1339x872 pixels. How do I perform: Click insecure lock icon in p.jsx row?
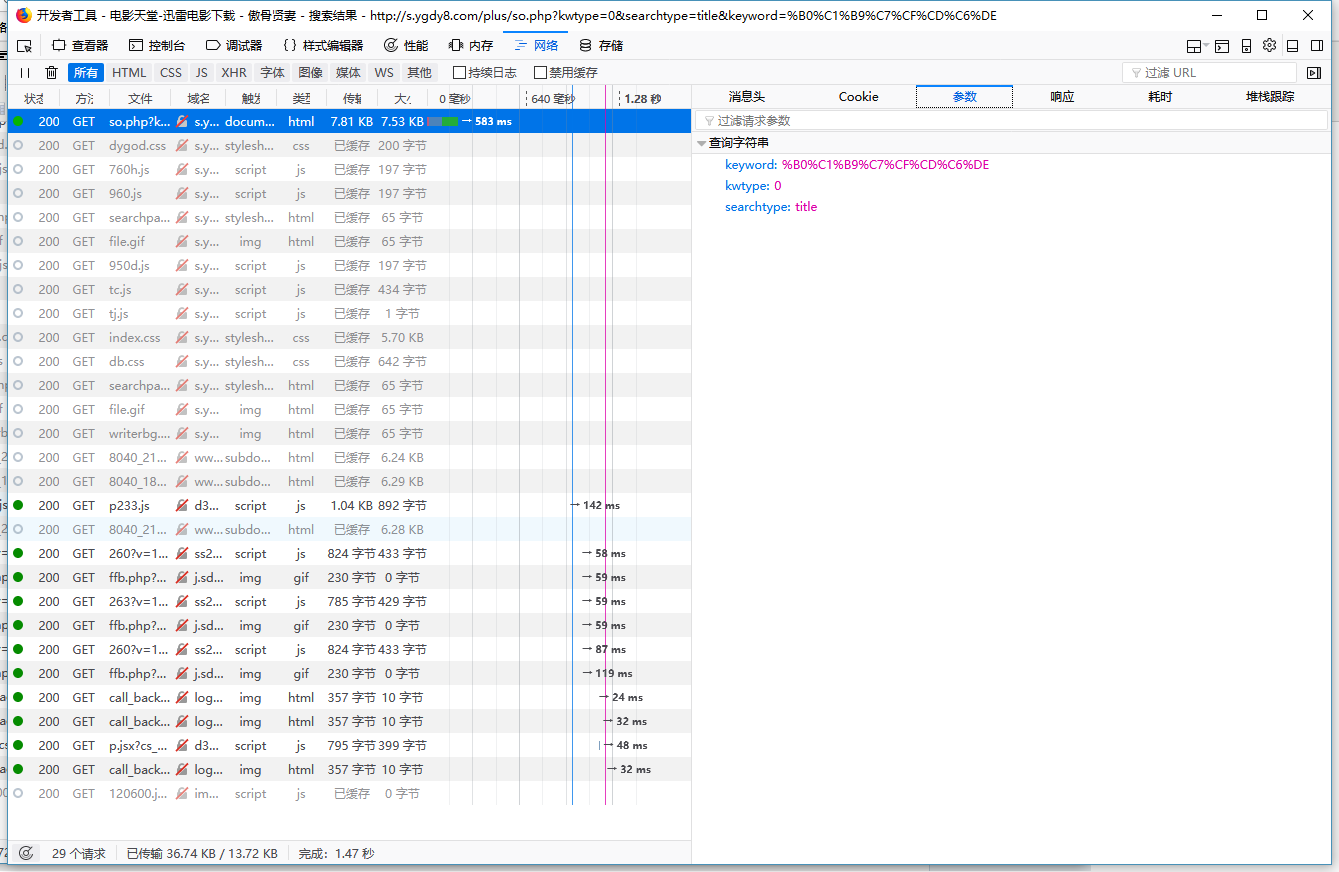point(182,745)
